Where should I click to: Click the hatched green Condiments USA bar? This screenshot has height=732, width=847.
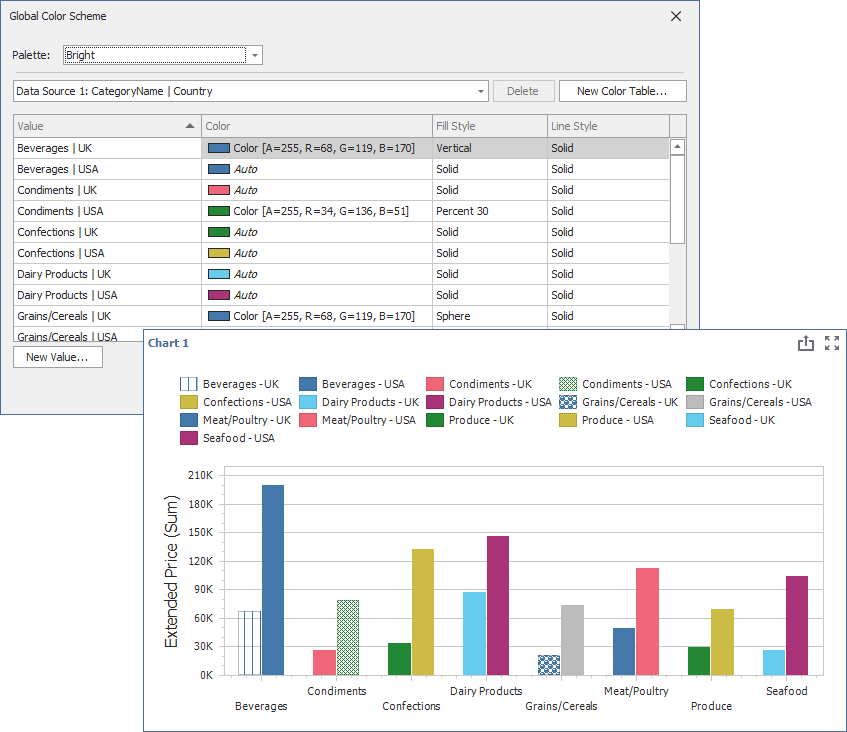[348, 637]
